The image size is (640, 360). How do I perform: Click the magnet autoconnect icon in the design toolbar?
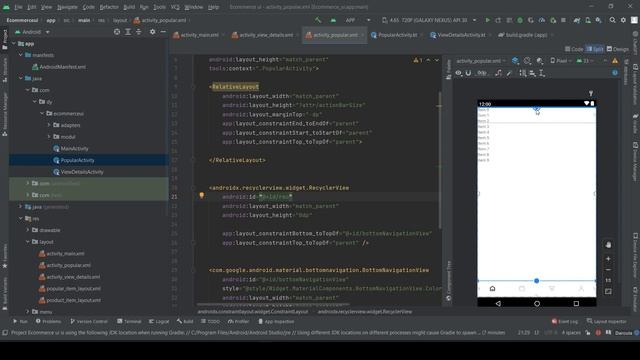pyautogui.click(x=468, y=73)
